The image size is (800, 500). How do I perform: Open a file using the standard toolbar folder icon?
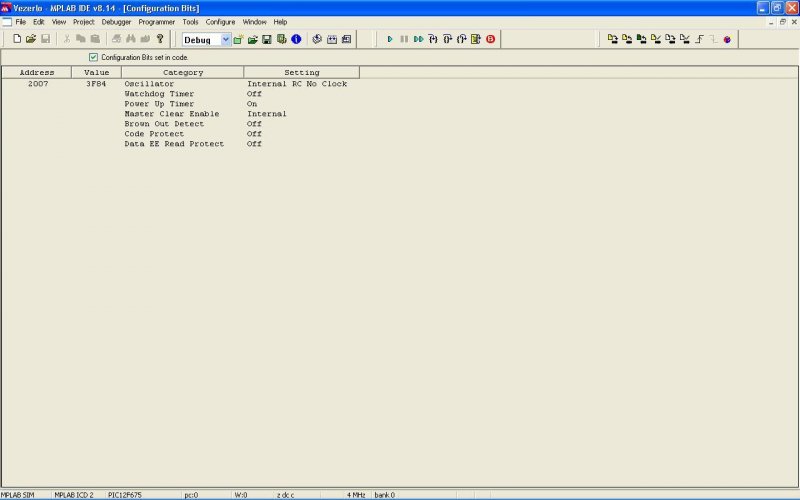[31, 39]
